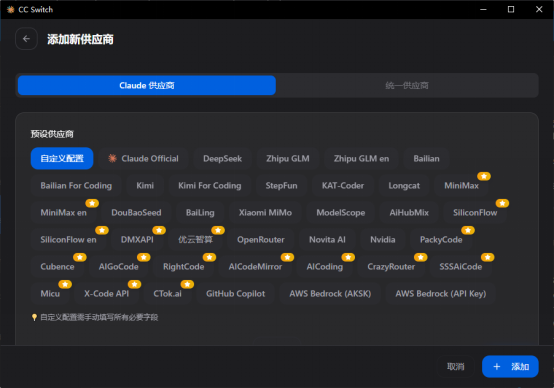
Task: Switch to 统一供应商 tab
Action: (407, 85)
